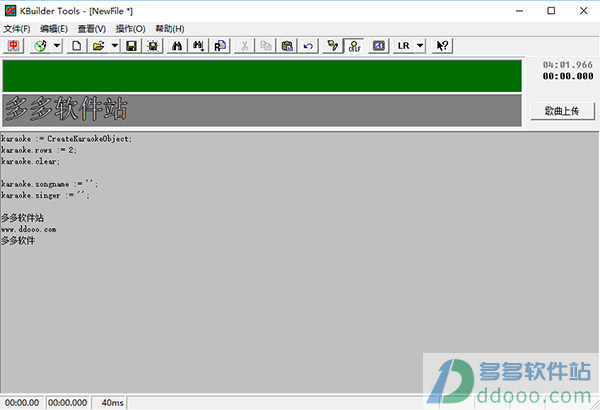Click the gray karaoke lyrics preview panel

point(262,110)
